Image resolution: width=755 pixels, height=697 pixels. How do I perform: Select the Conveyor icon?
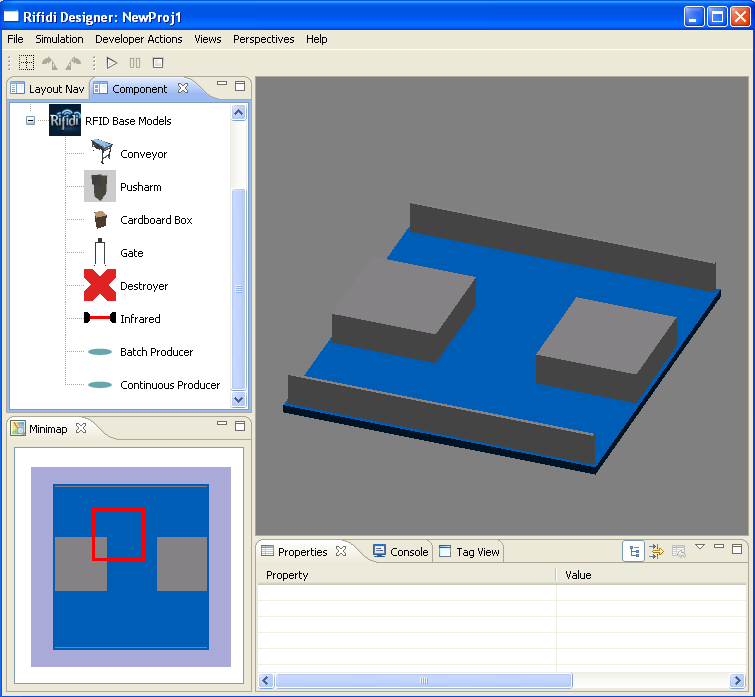[102, 151]
